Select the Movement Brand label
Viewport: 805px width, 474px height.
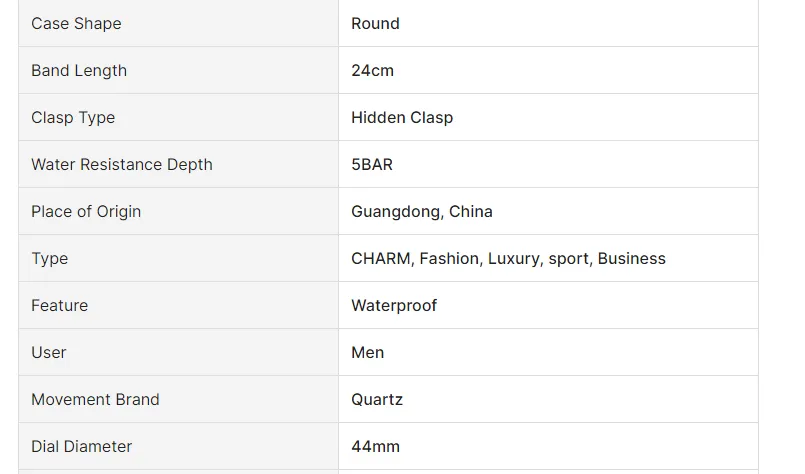pyautogui.click(x=95, y=399)
